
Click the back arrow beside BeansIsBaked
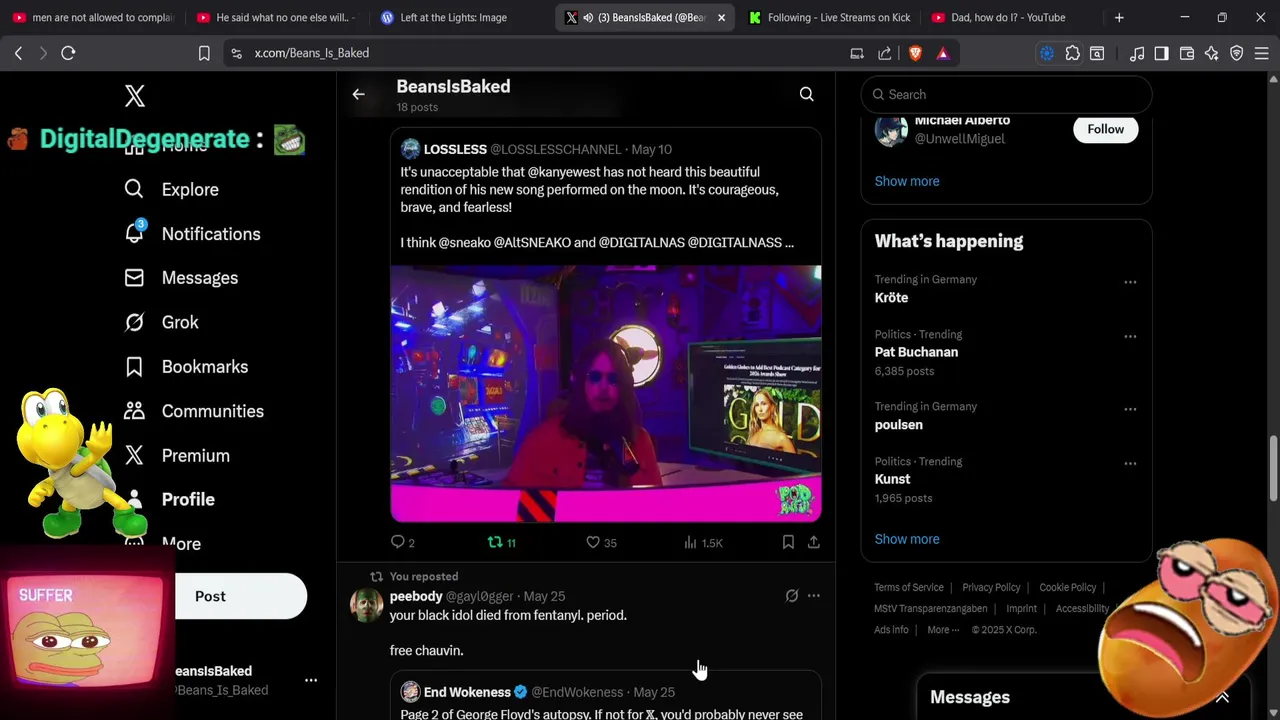point(358,94)
